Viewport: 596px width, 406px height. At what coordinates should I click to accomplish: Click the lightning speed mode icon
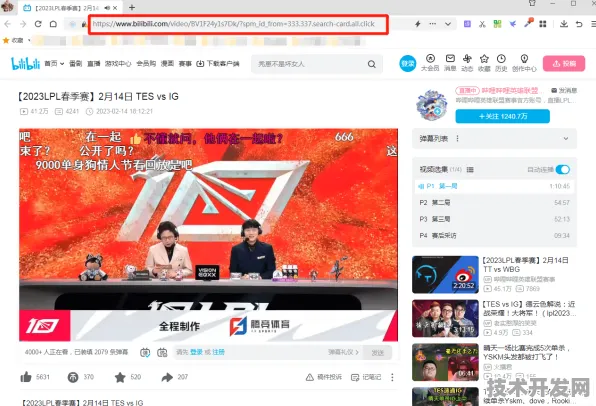[418, 24]
